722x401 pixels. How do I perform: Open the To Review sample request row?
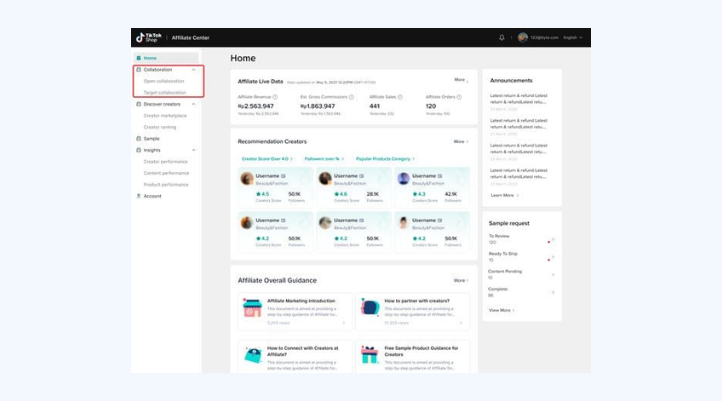tap(520, 240)
